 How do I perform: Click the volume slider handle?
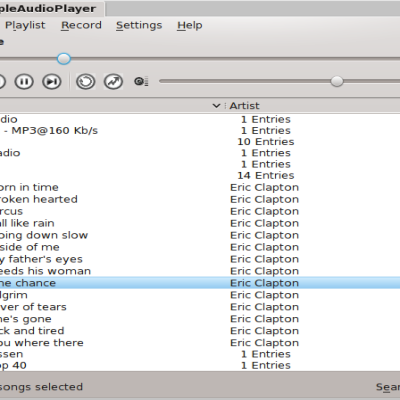pyautogui.click(x=337, y=81)
